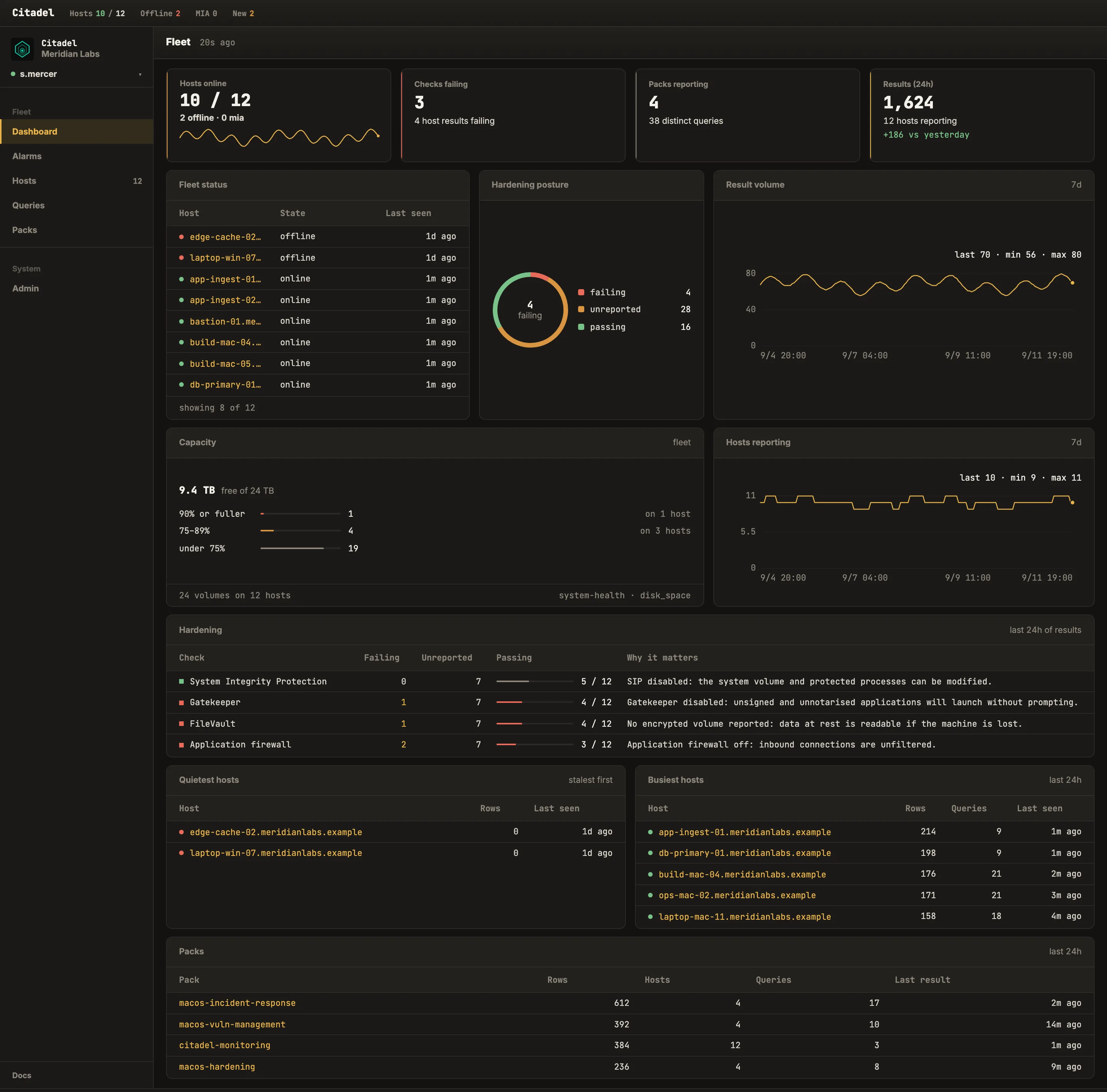Viewport: 1107px width, 1092px height.
Task: Click the orange unreported legend swatch
Action: pyautogui.click(x=581, y=309)
